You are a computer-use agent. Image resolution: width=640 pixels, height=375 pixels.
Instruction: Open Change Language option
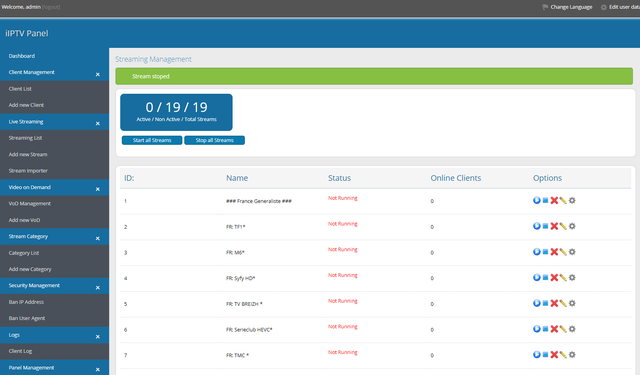[571, 7]
